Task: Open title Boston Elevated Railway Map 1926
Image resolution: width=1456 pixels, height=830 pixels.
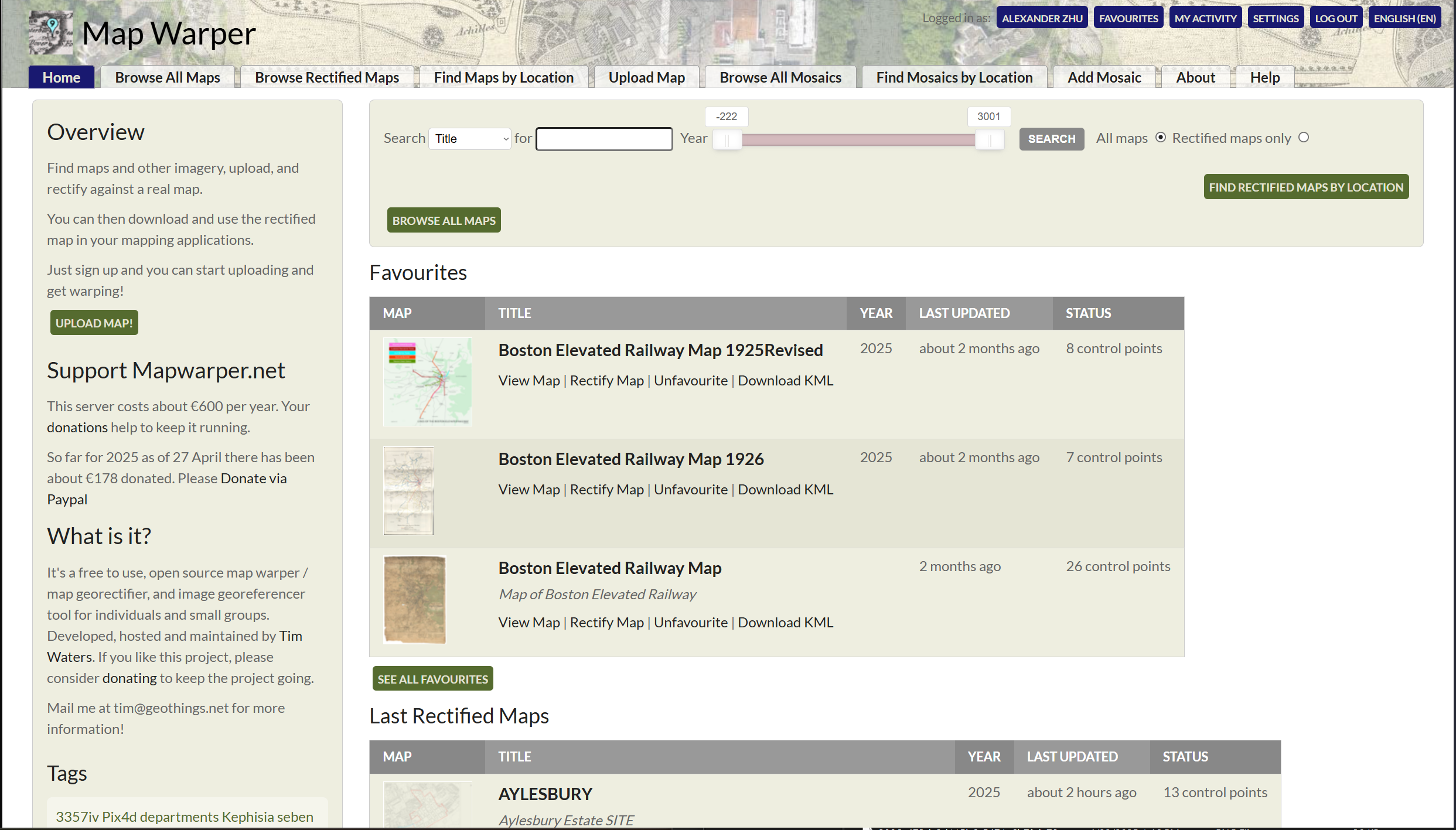Action: point(631,459)
